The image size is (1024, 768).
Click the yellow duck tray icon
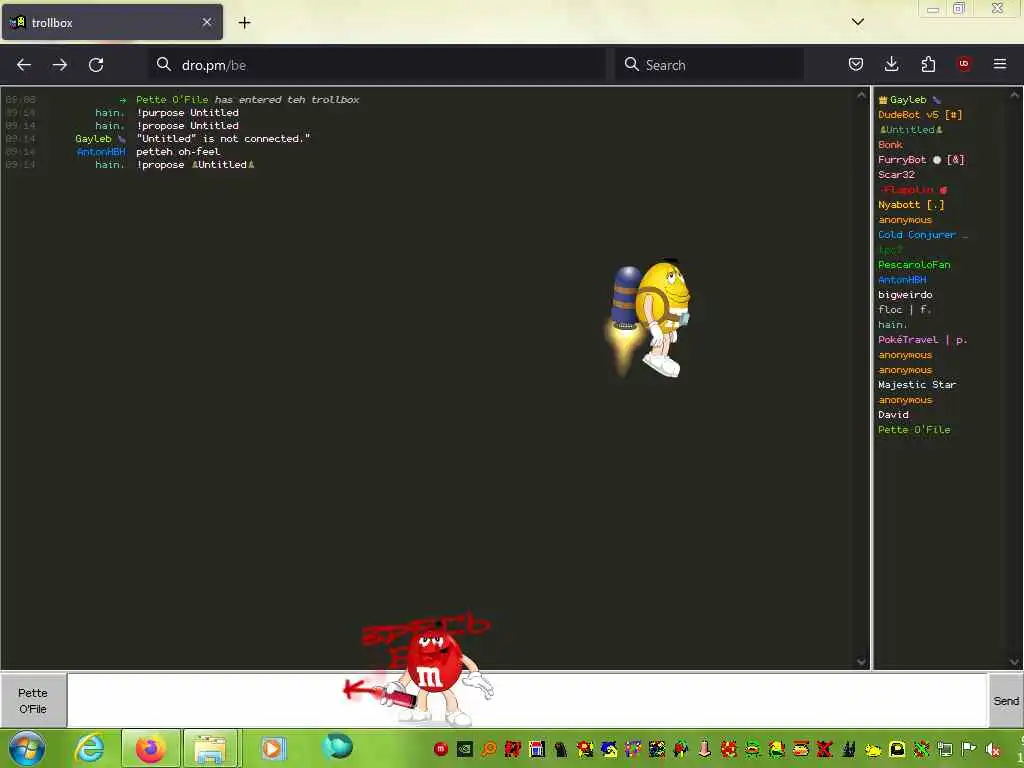click(873, 750)
